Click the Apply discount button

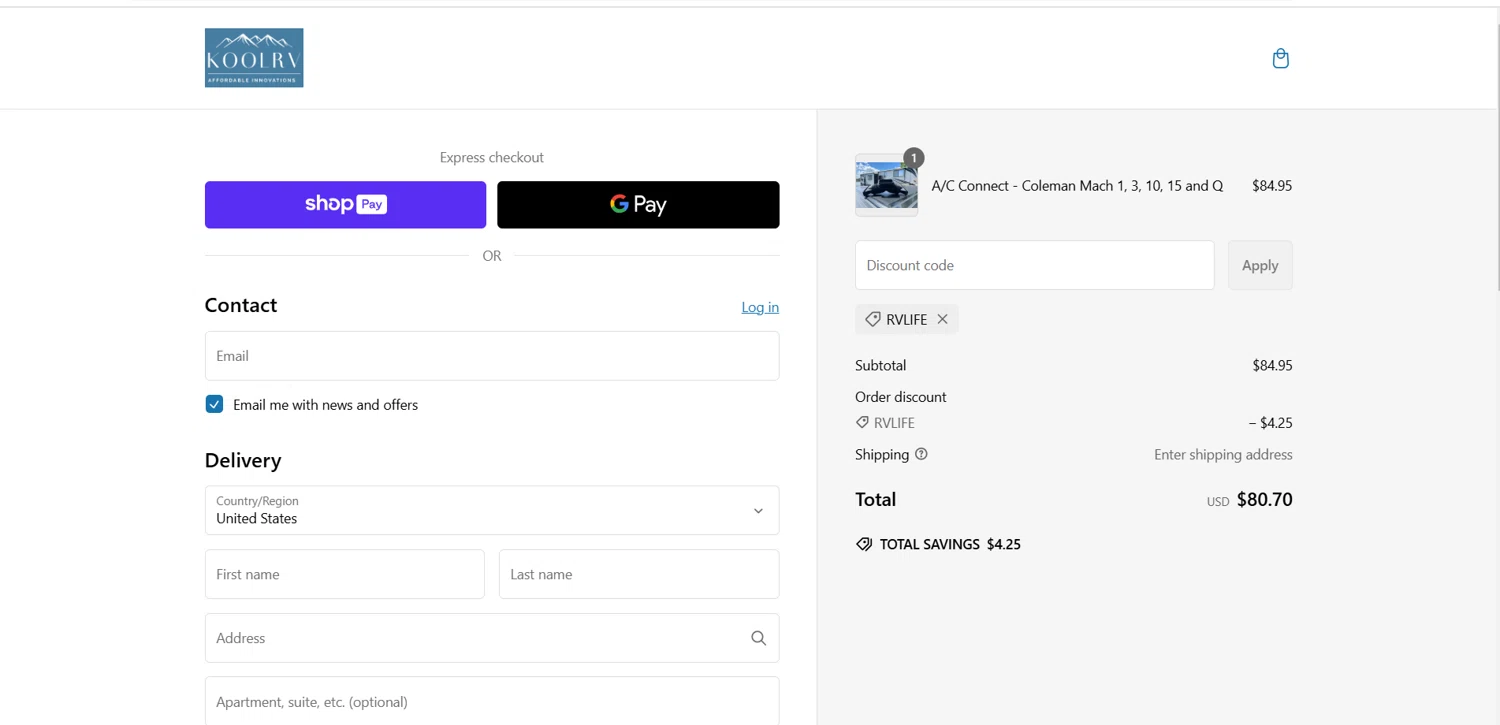1260,265
